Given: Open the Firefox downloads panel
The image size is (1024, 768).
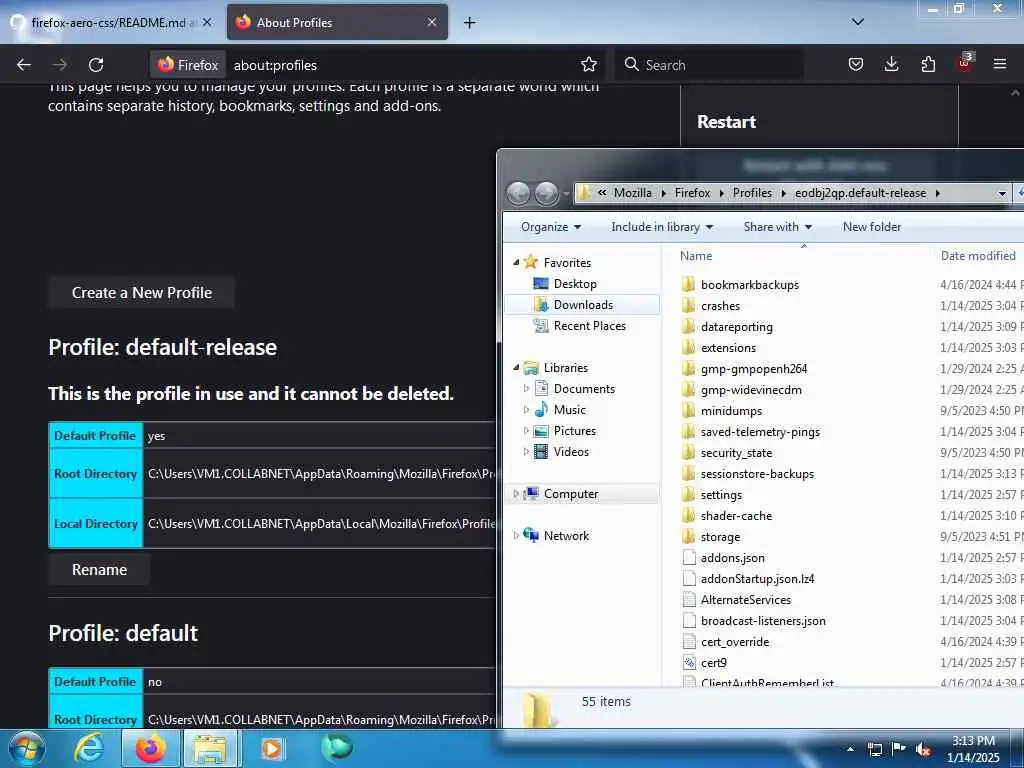Looking at the screenshot, I should coord(891,65).
